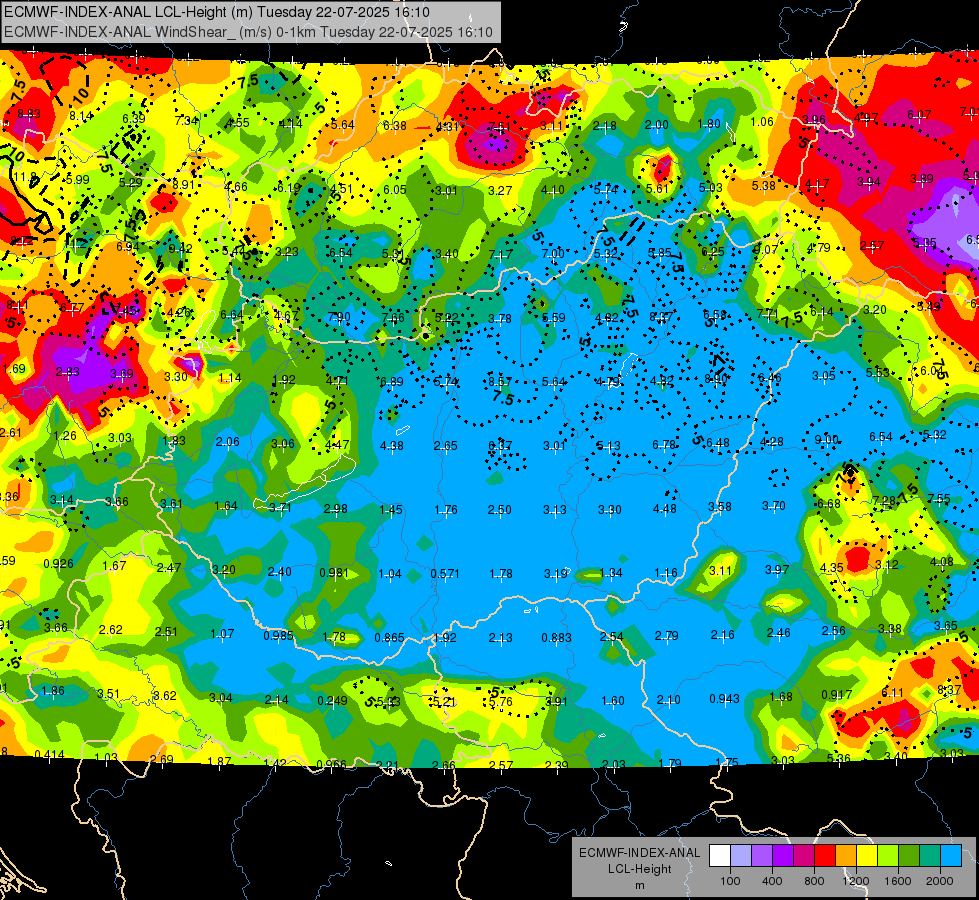The width and height of the screenshot is (979, 900).
Task: Click the wind shear value 4.08
Action: coord(942,561)
